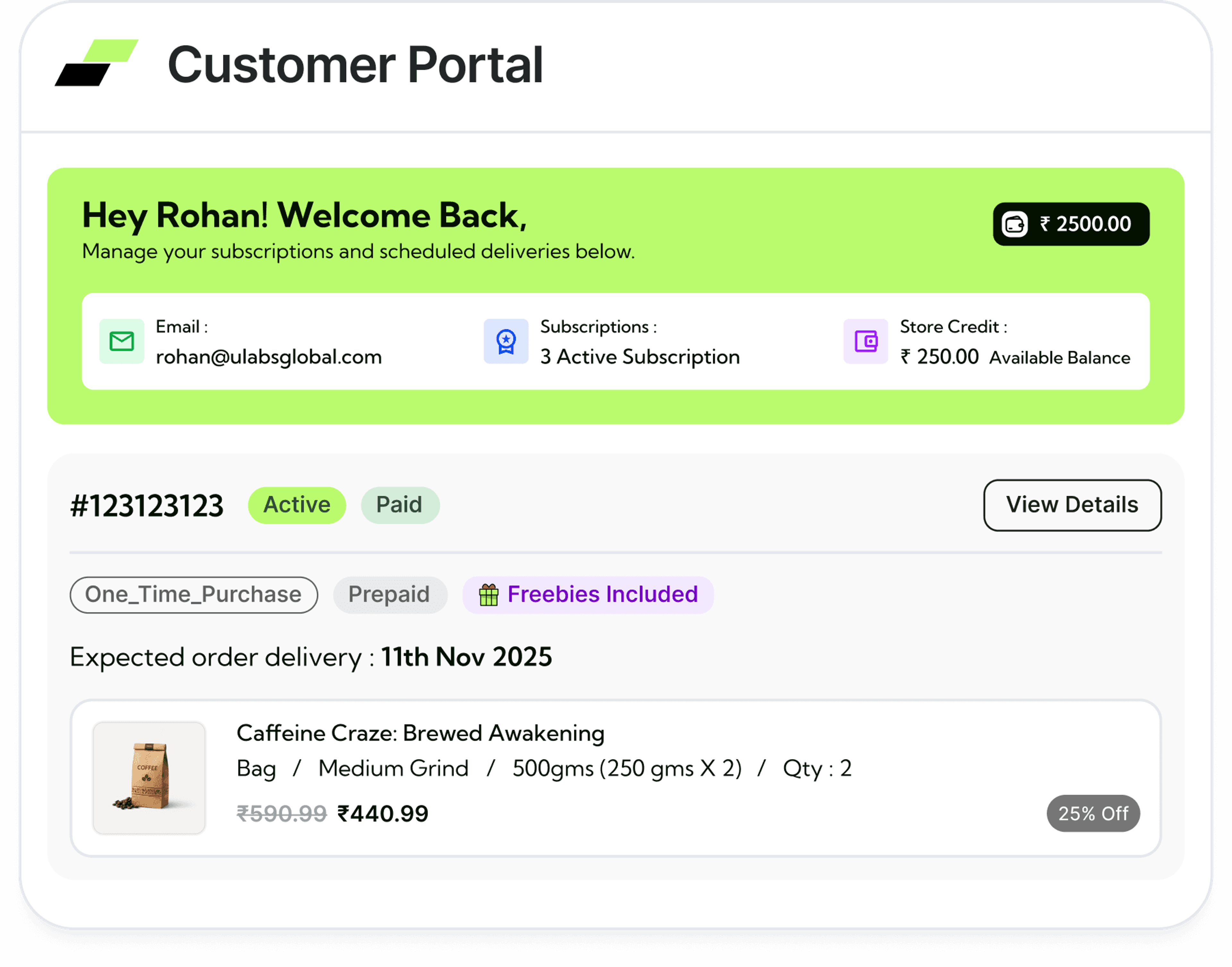The height and width of the screenshot is (967, 1232).
Task: Click the Customer Portal title
Action: click(355, 65)
